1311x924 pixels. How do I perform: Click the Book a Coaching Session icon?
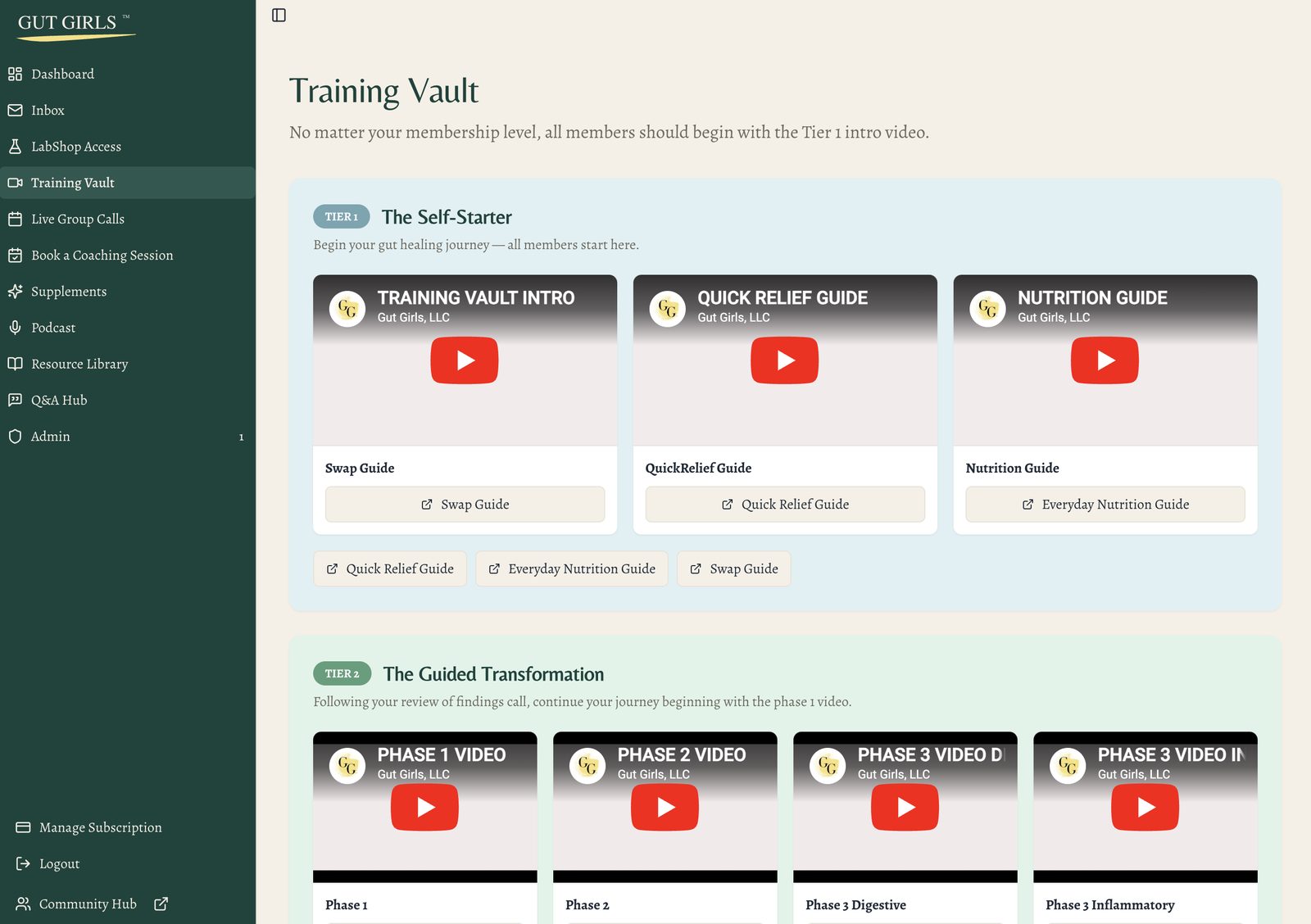pyautogui.click(x=15, y=255)
